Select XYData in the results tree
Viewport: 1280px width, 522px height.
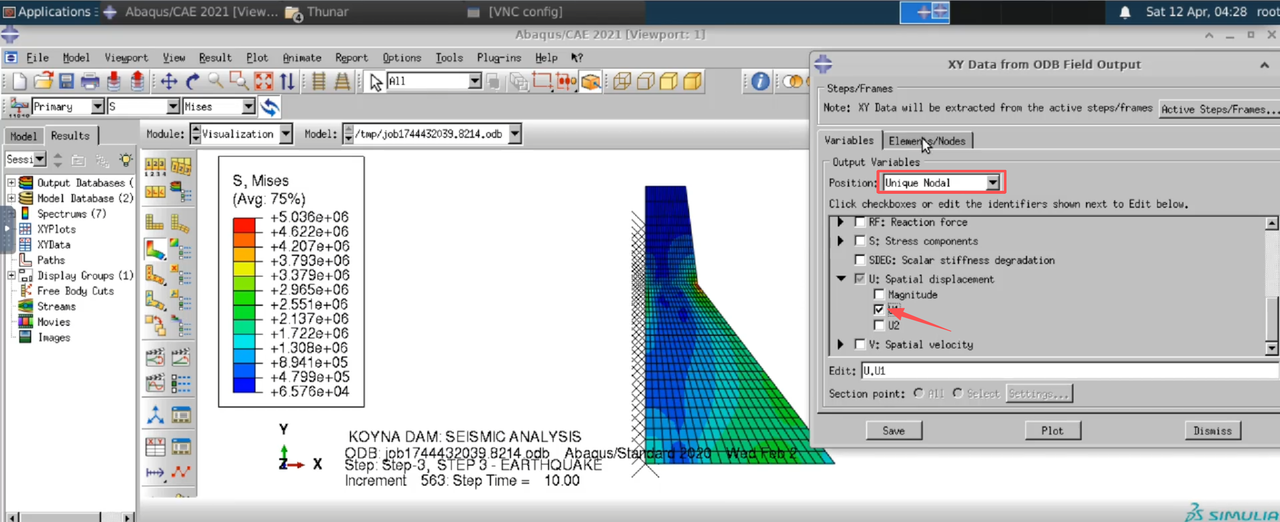pyautogui.click(x=54, y=244)
